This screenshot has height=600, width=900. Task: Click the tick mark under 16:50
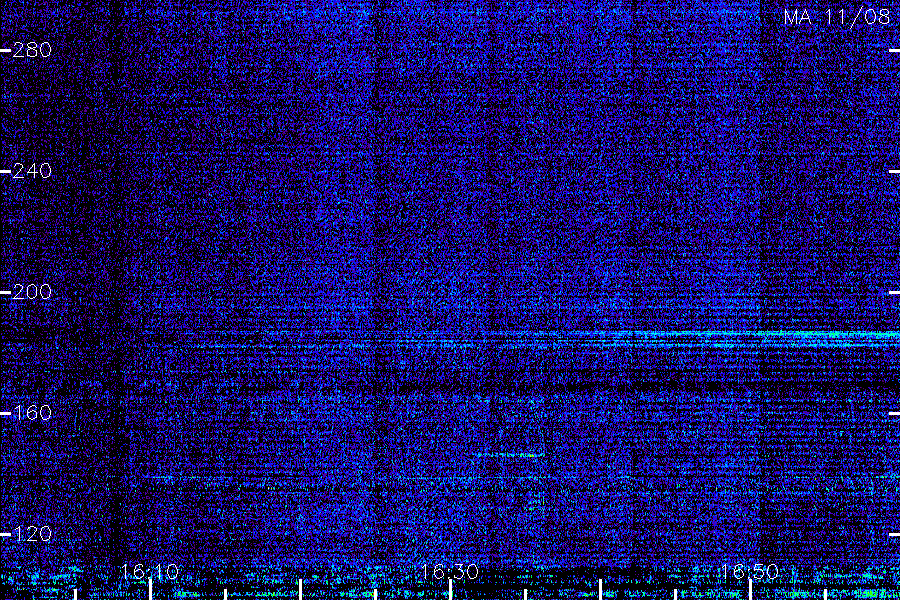pos(750,590)
